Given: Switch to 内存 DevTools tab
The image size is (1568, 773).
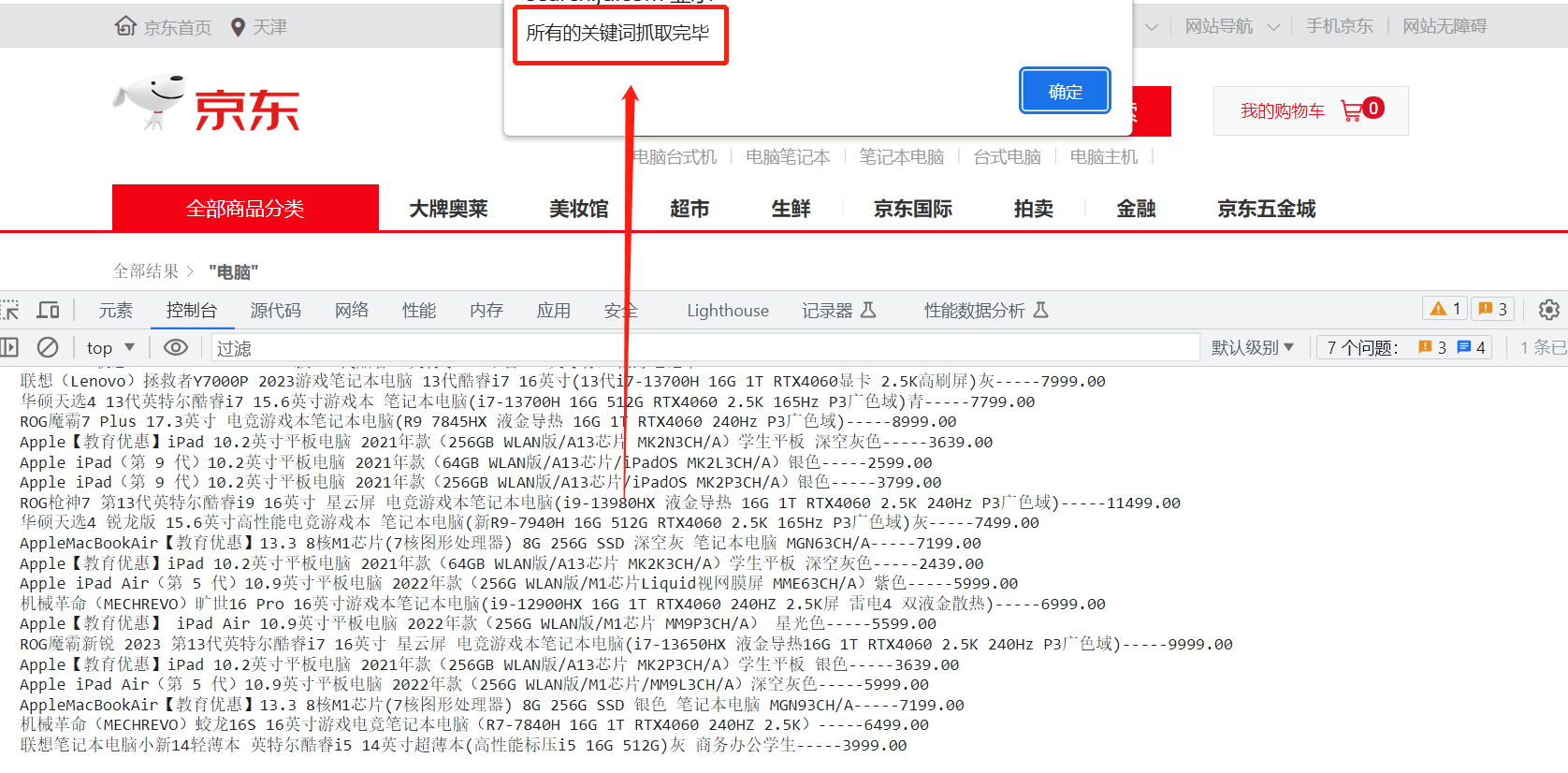Looking at the screenshot, I should pos(486,310).
